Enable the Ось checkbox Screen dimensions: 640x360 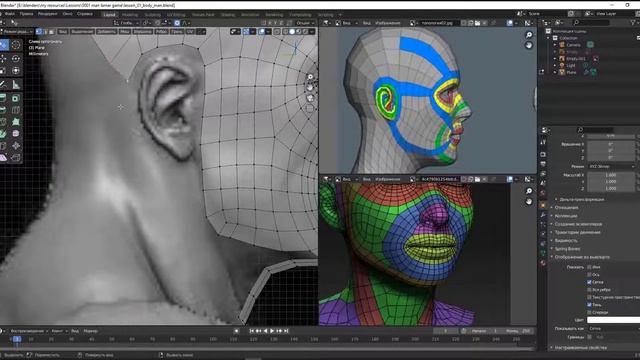coord(589,274)
